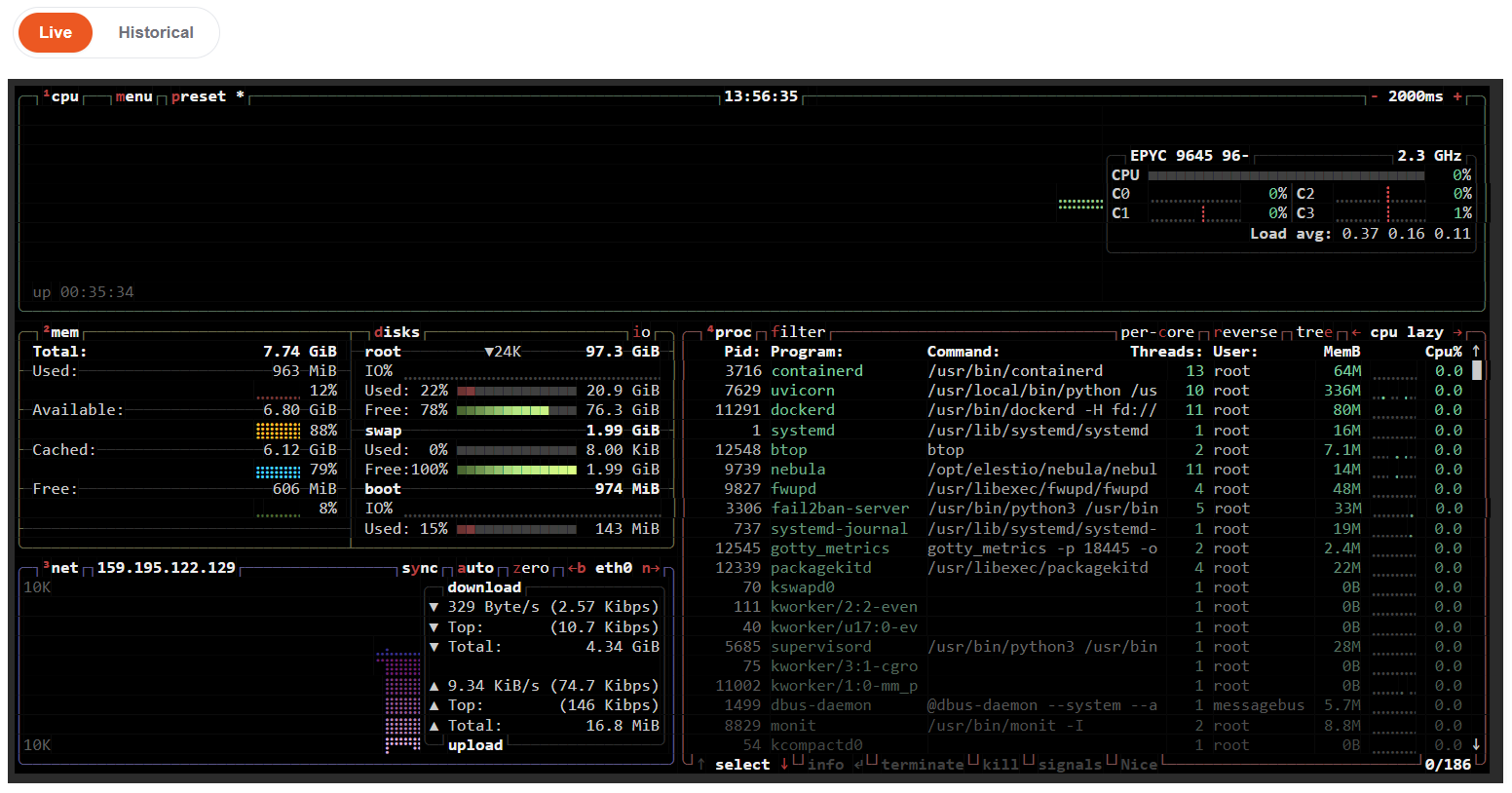Click the root disk free bar
Image resolution: width=1512 pixels, height=793 pixels.
[516, 410]
